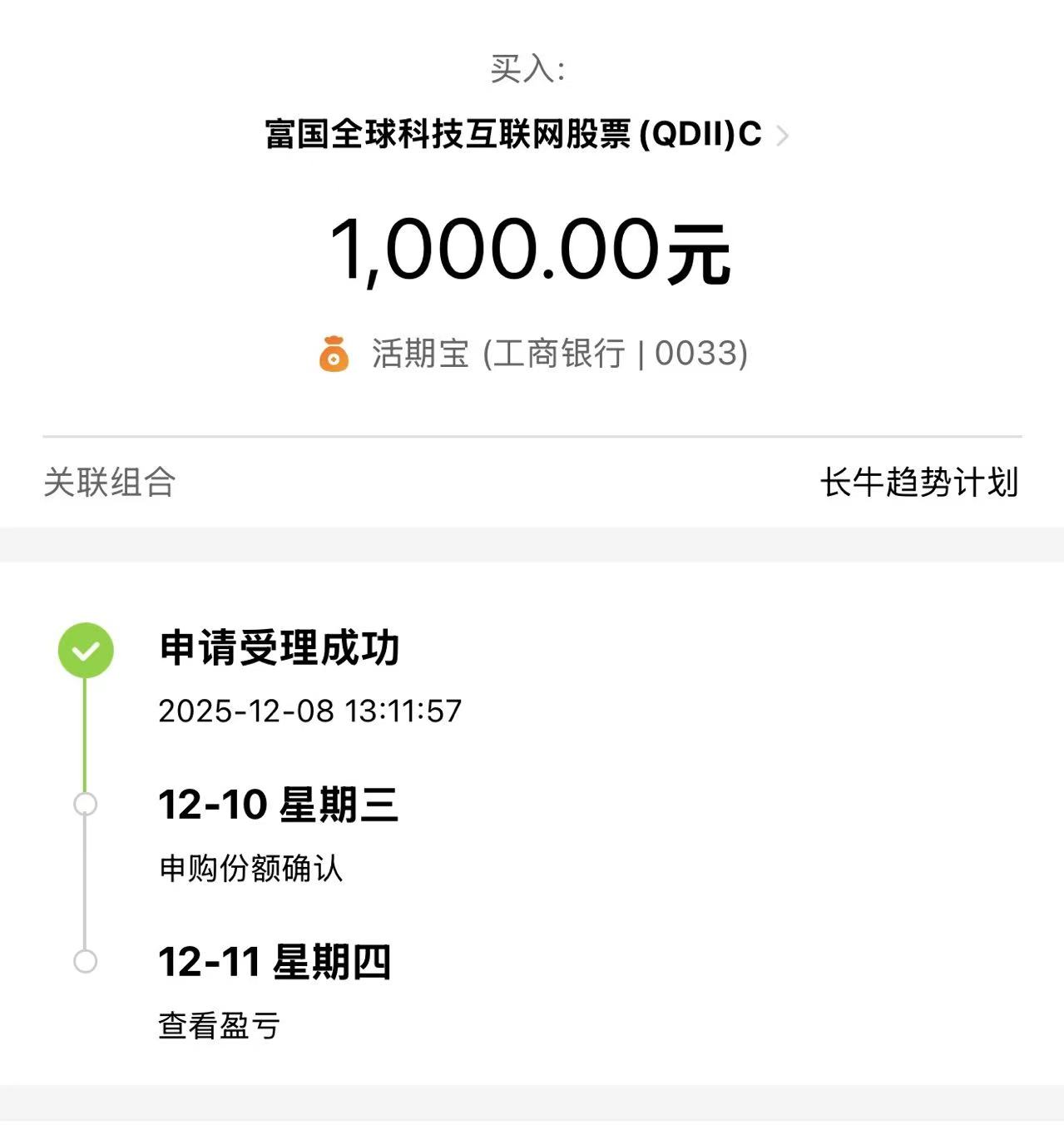Select the 活期宝 (工商银行 | 0033) payment text
Viewport: 1064px width, 1125px height.
point(559,354)
